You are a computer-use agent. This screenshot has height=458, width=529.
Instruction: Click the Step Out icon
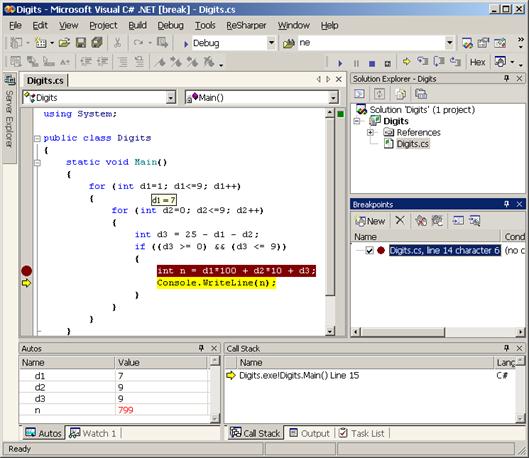[455, 62]
